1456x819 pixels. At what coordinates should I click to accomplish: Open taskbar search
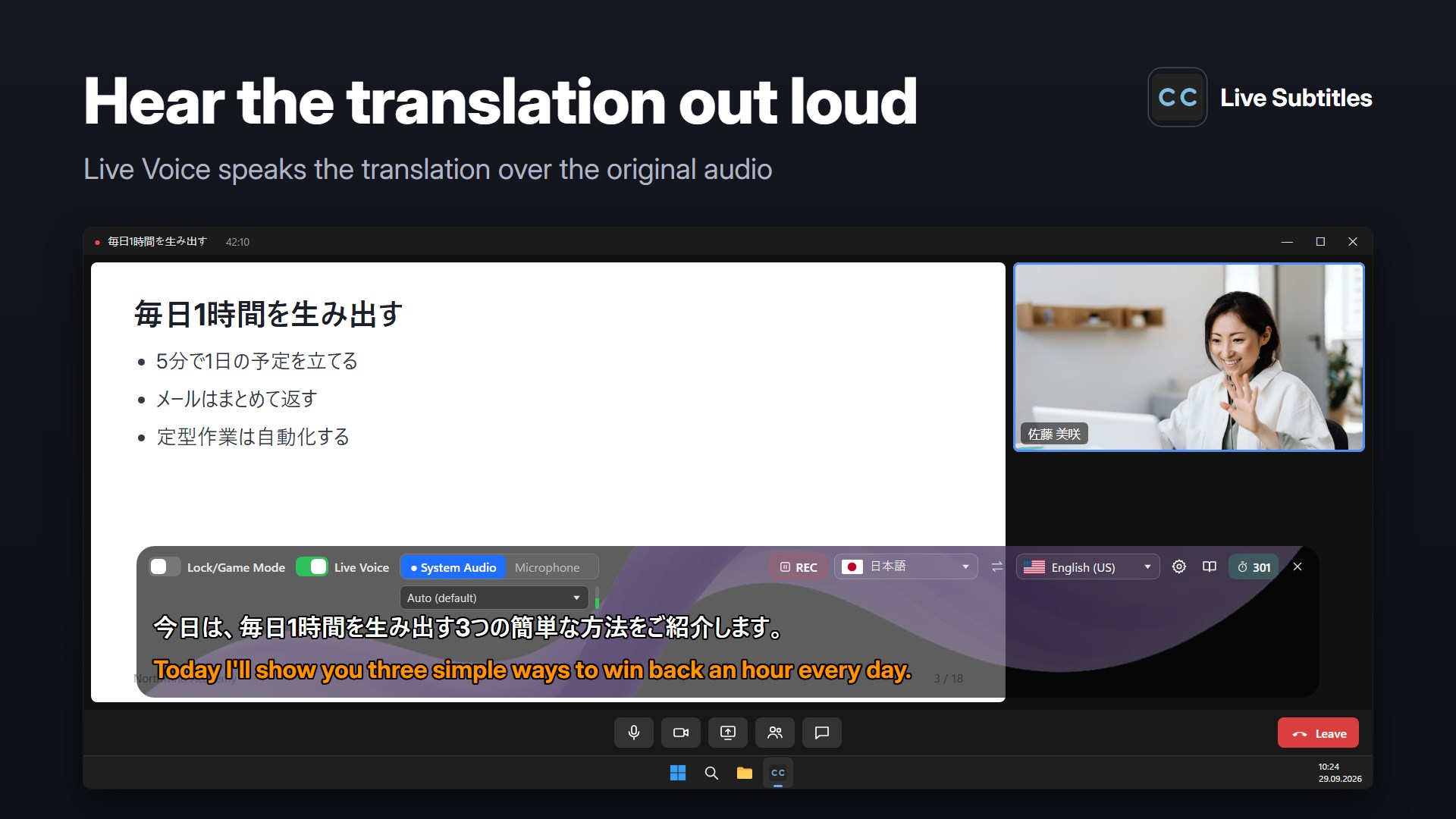tap(711, 773)
